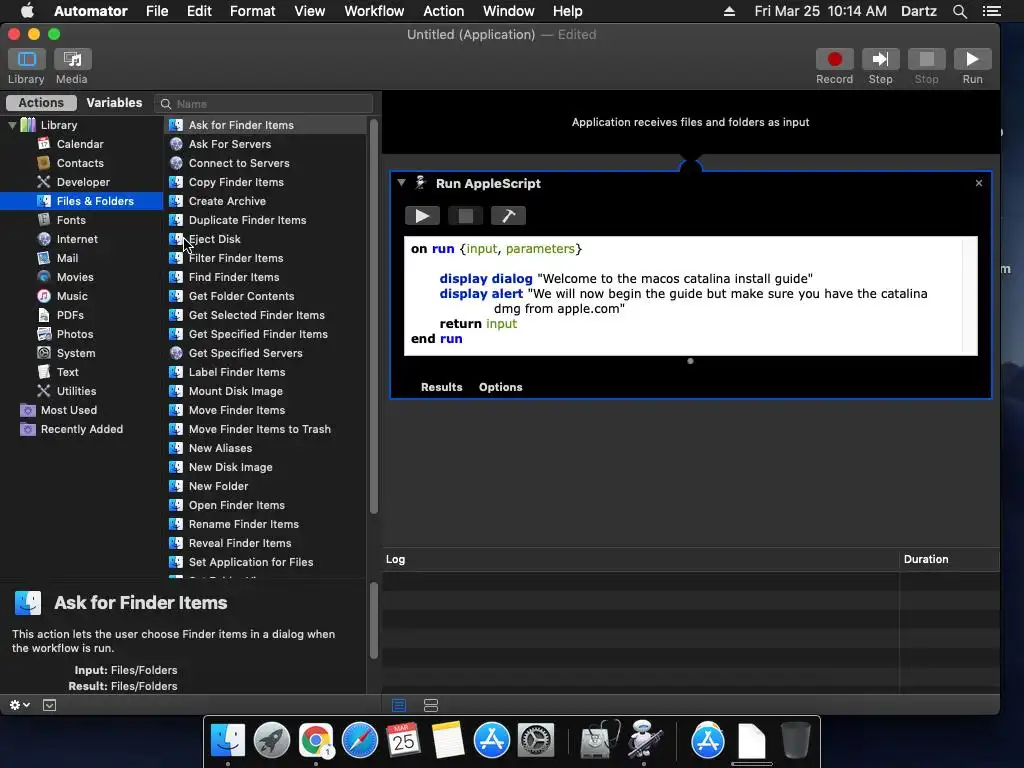Open the Format menu
Screen dimensions: 1024x768
coord(253,11)
